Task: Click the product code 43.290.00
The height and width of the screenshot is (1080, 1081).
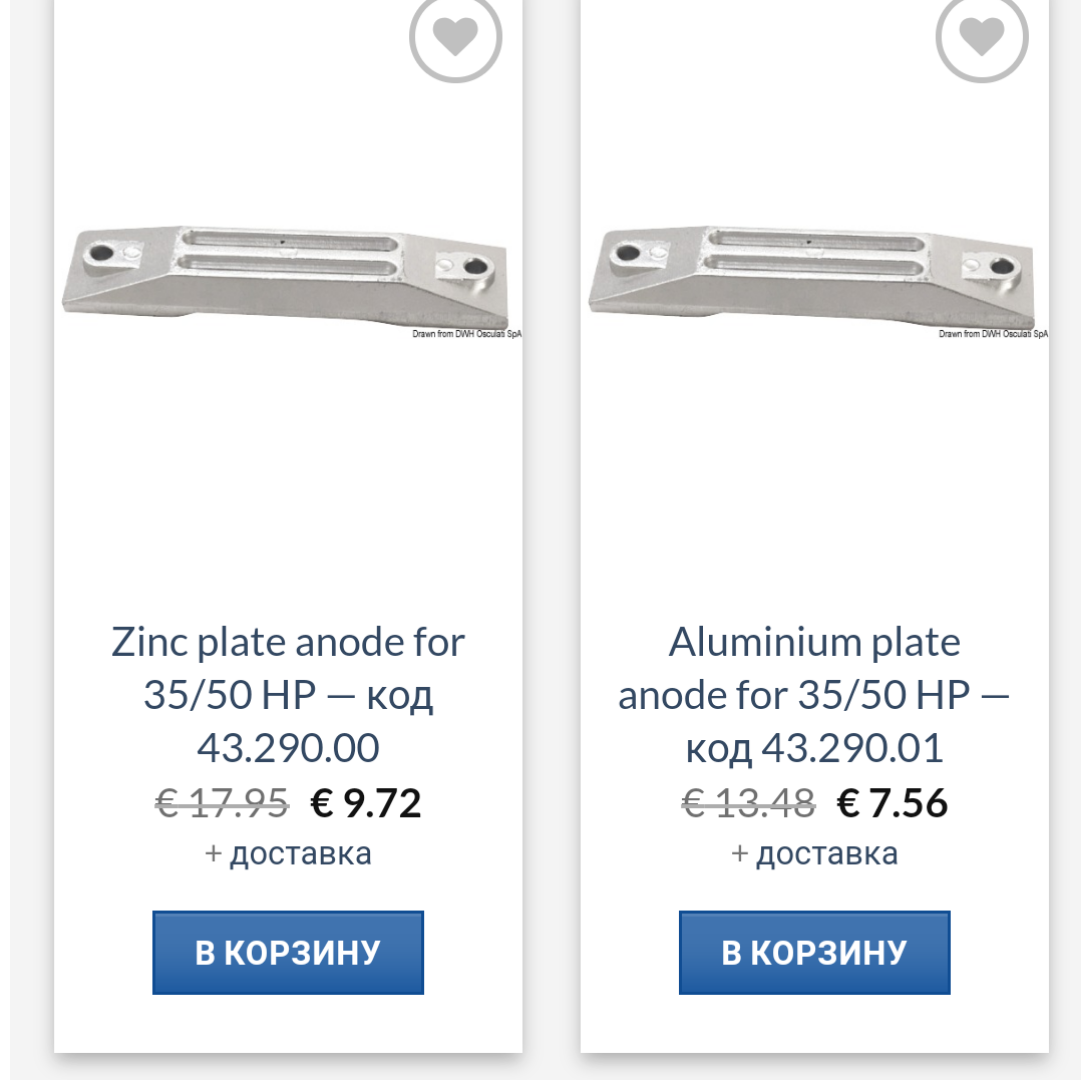Action: click(x=288, y=749)
